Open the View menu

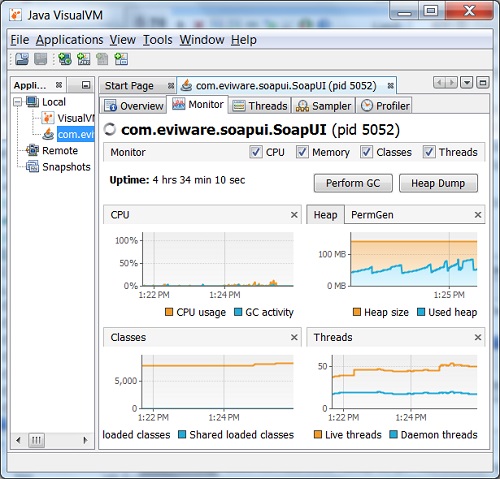123,40
